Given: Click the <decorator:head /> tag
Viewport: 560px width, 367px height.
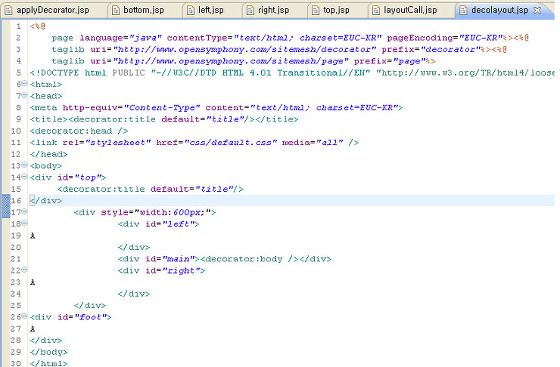Looking at the screenshot, I should click(79, 131).
